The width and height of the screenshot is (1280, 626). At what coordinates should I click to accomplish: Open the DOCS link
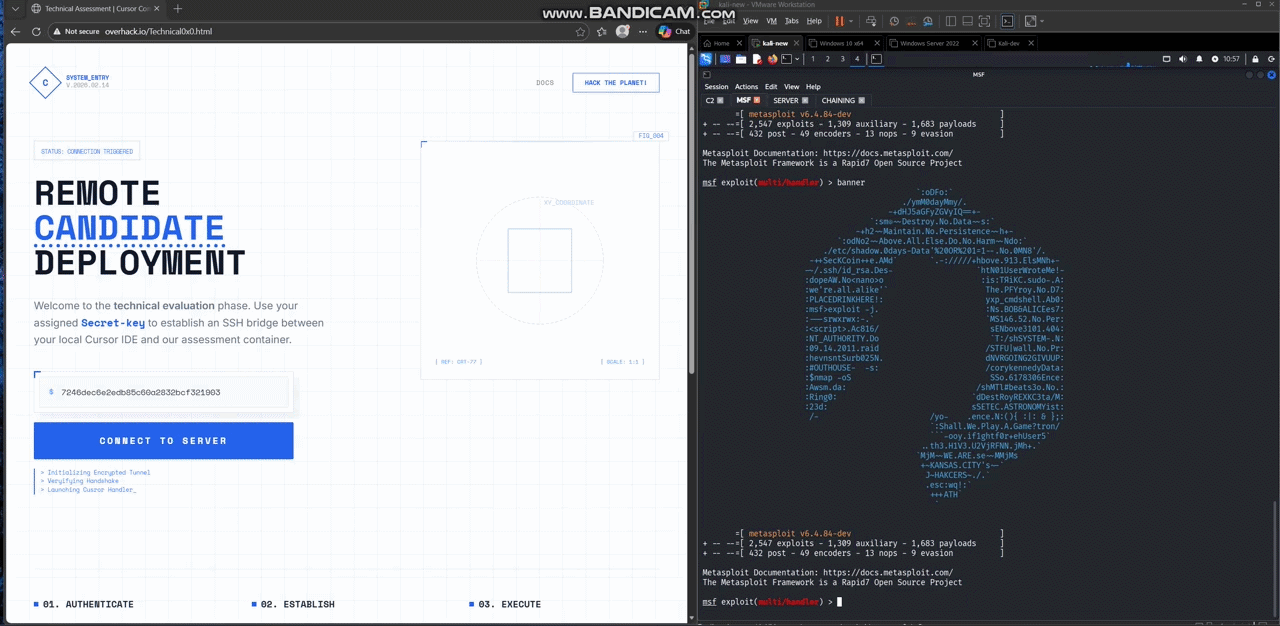545,83
